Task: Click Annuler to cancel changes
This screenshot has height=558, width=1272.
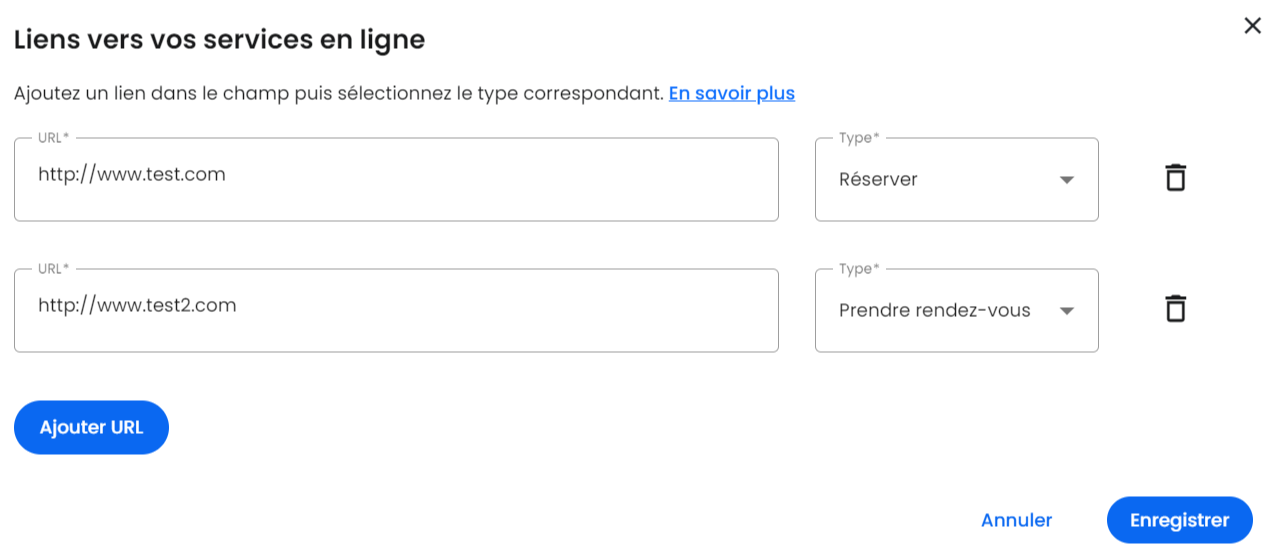Action: (1016, 520)
